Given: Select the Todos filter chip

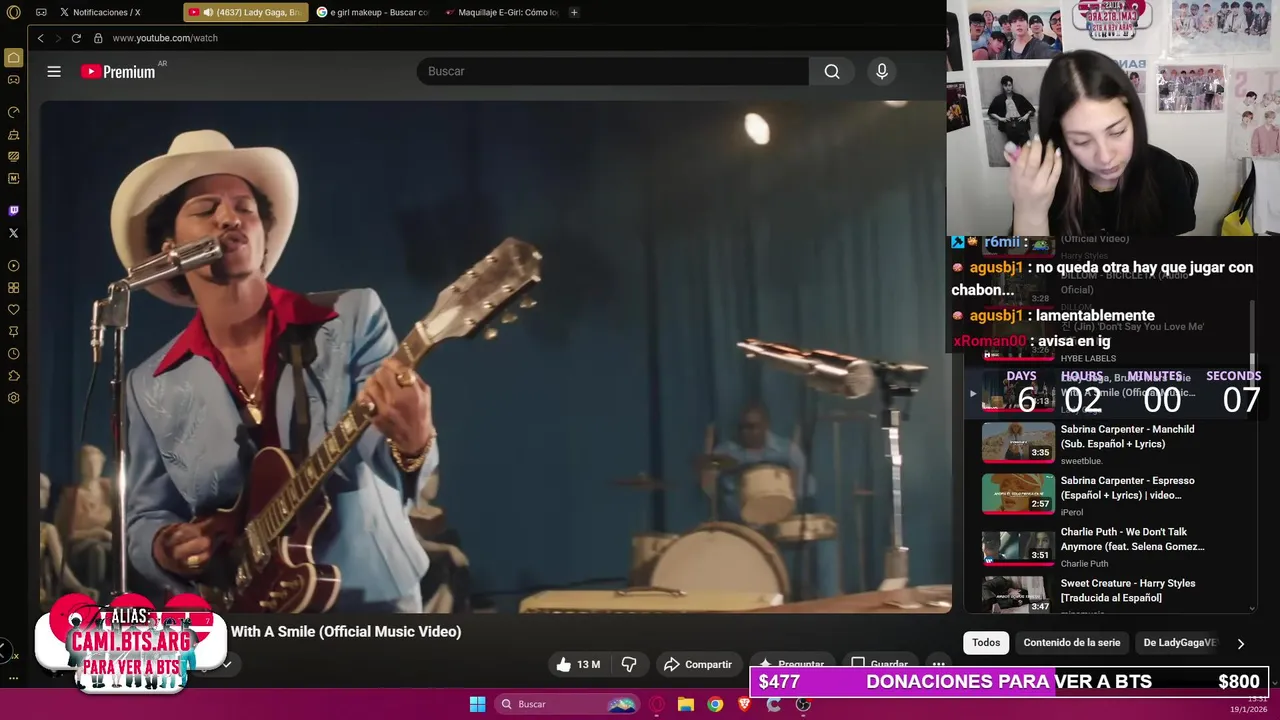Looking at the screenshot, I should (x=986, y=643).
